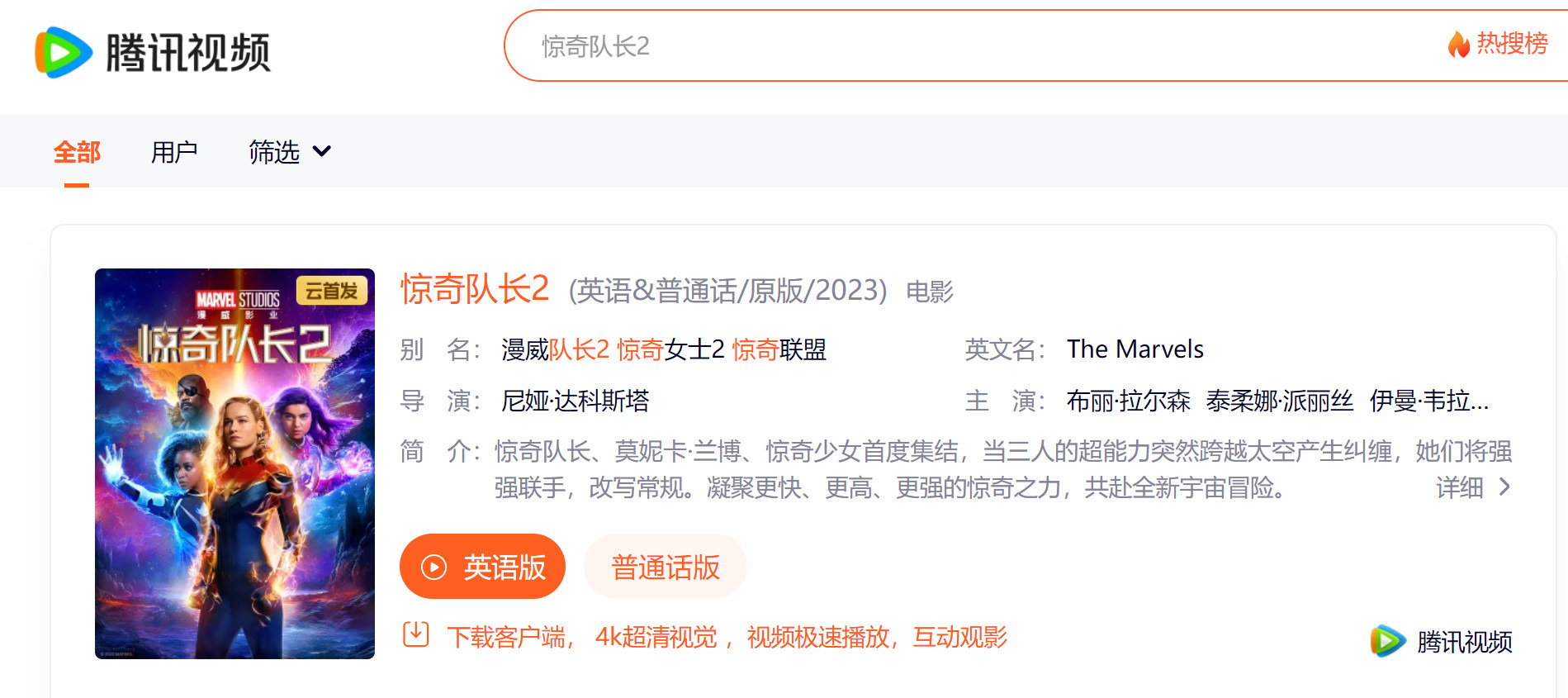Click the Tencent Video logo icon

click(x=64, y=52)
